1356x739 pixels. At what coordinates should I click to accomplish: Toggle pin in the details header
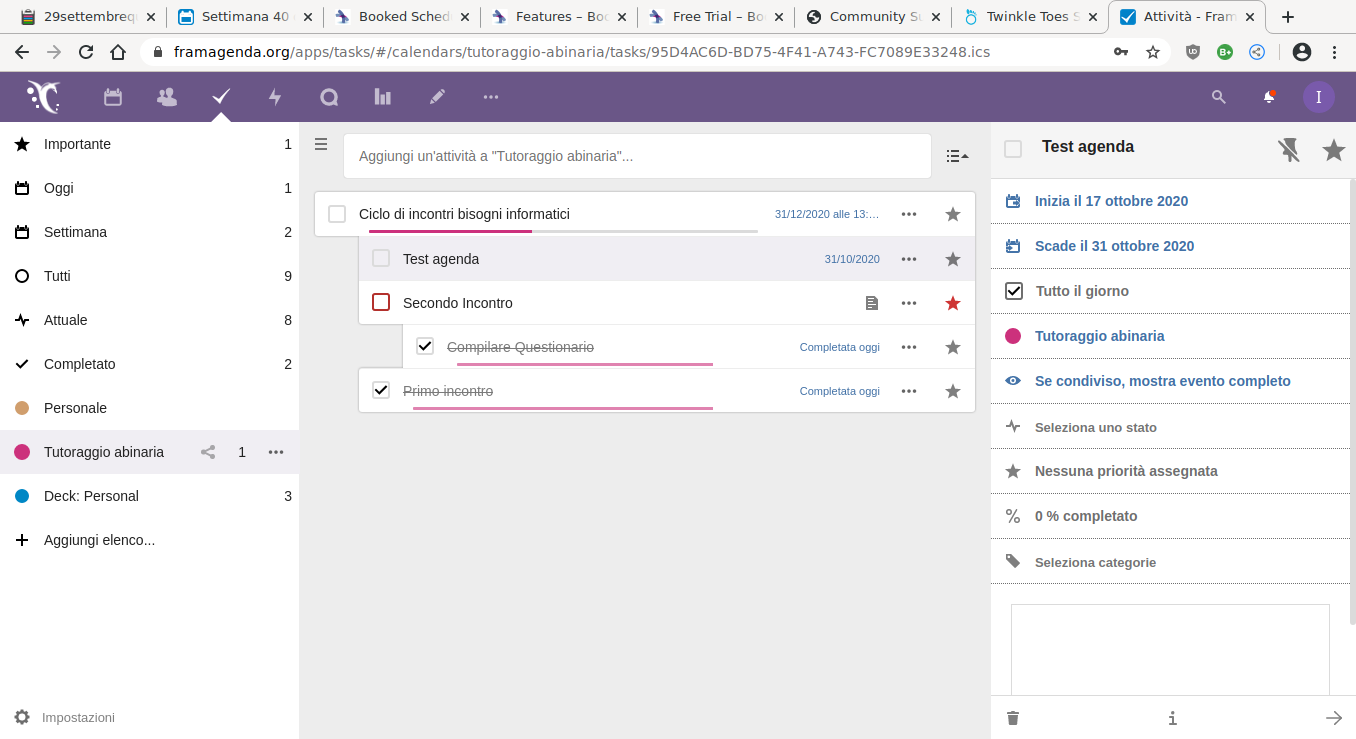1290,150
